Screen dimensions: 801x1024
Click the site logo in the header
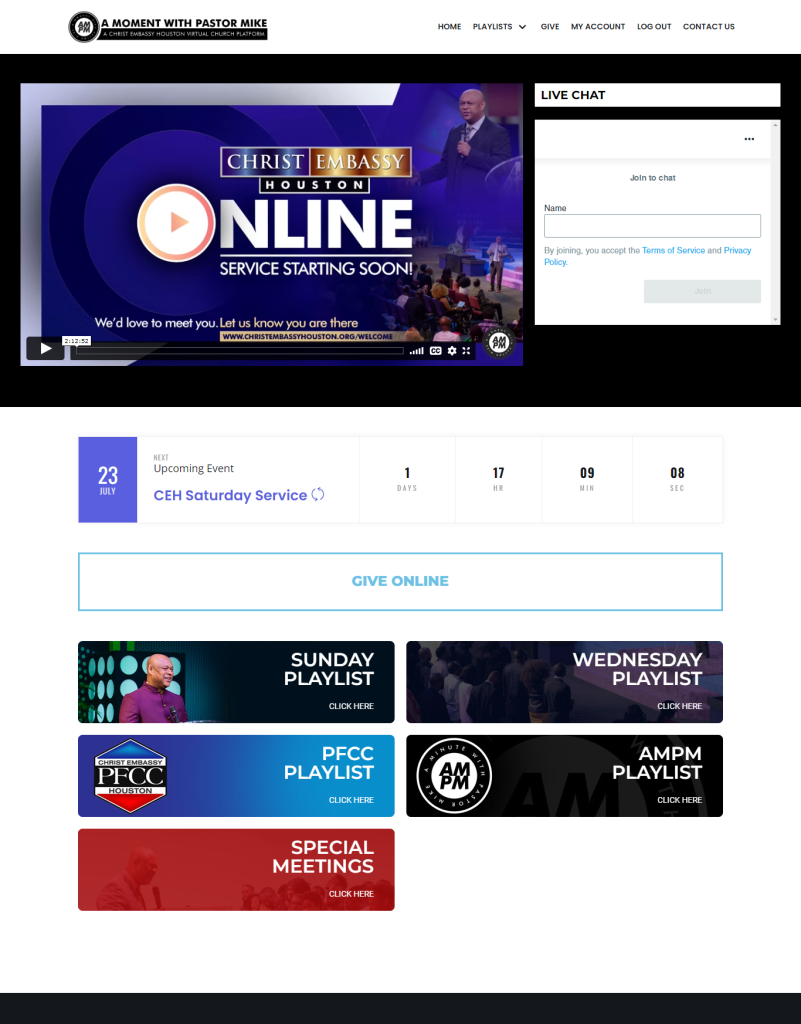[167, 27]
